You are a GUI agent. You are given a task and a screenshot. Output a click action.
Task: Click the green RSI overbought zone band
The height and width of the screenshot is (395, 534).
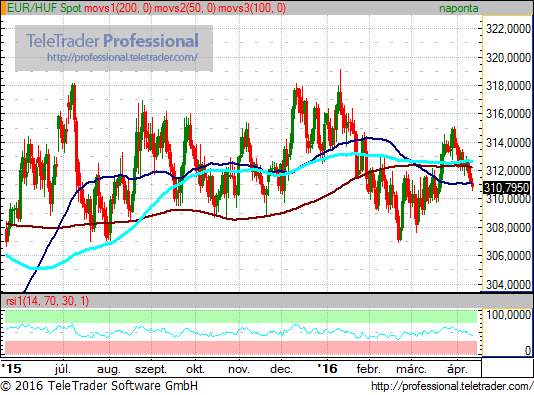coord(241,316)
